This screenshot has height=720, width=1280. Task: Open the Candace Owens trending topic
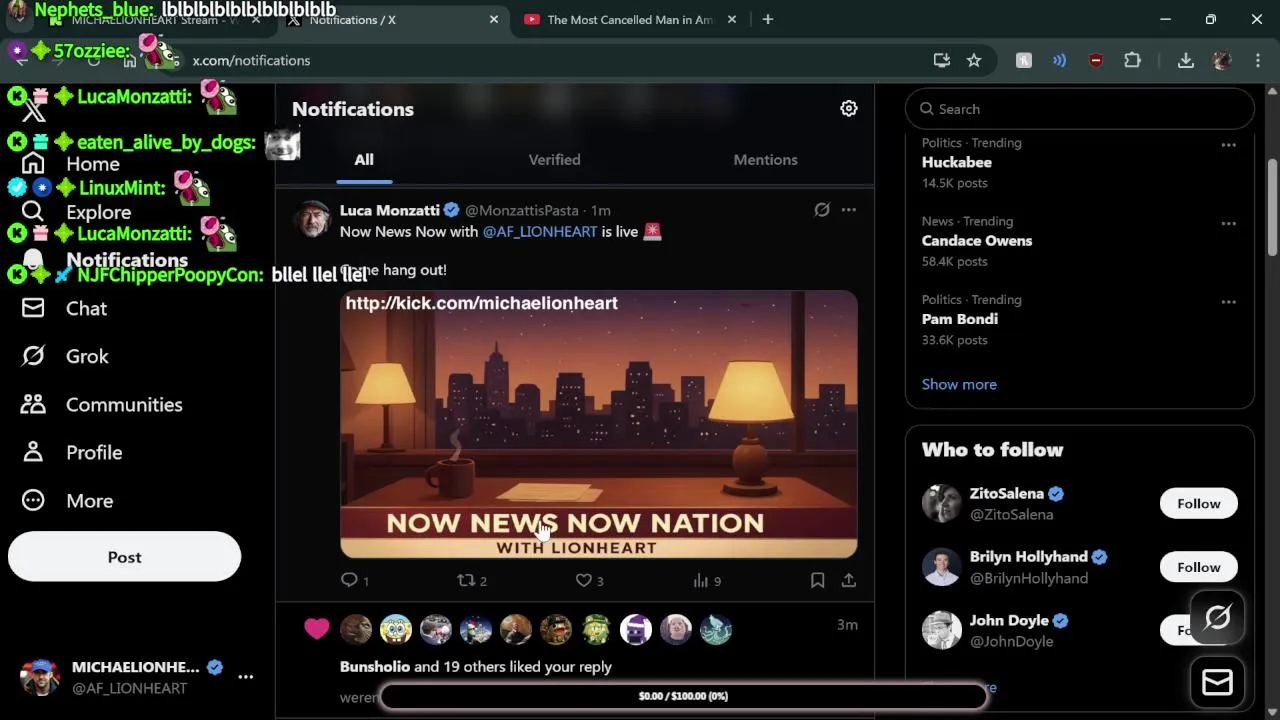point(977,240)
